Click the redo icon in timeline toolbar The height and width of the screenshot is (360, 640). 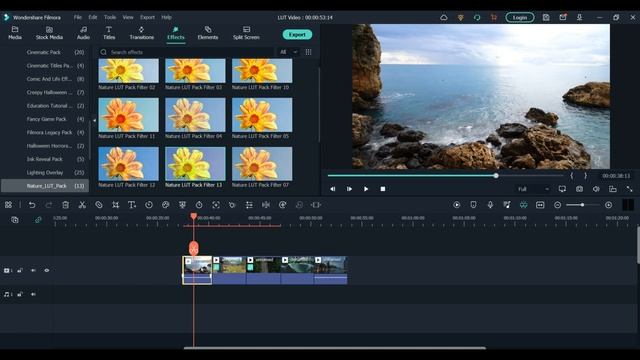[49, 205]
